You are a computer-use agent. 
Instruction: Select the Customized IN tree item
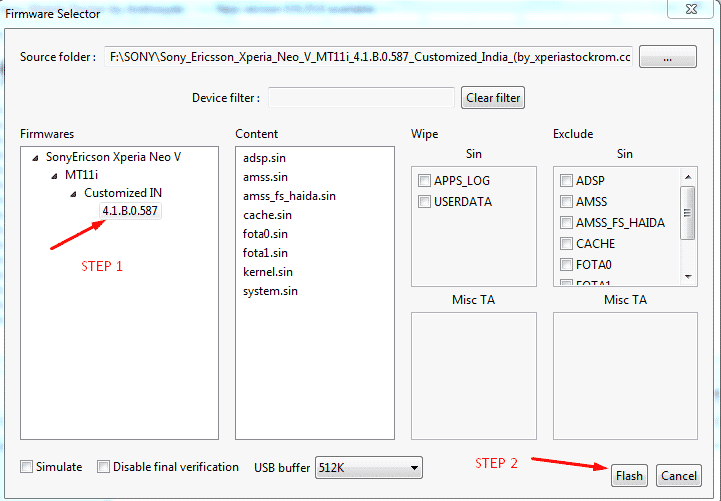tap(123, 193)
